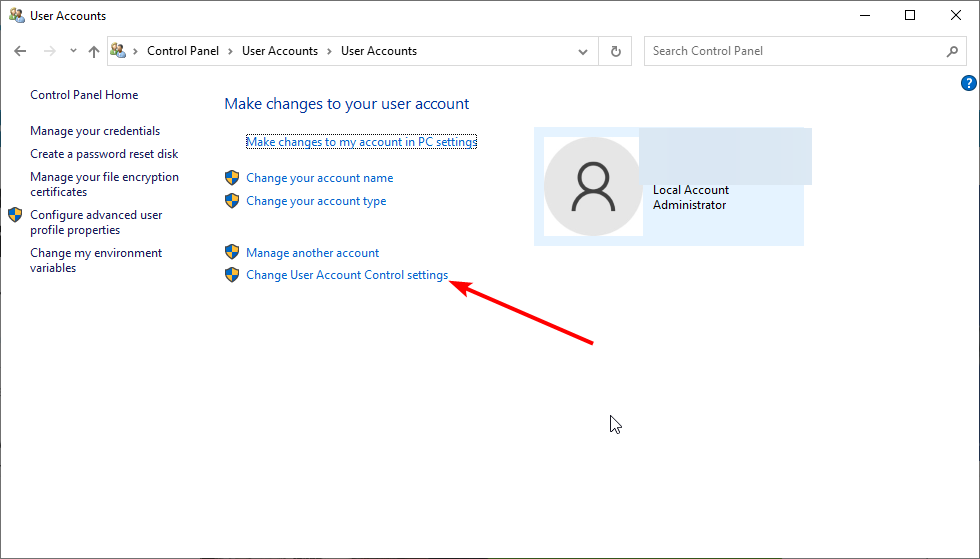Viewport: 980px width, 559px height.
Task: Open the address bar history dropdown
Action: 582,51
